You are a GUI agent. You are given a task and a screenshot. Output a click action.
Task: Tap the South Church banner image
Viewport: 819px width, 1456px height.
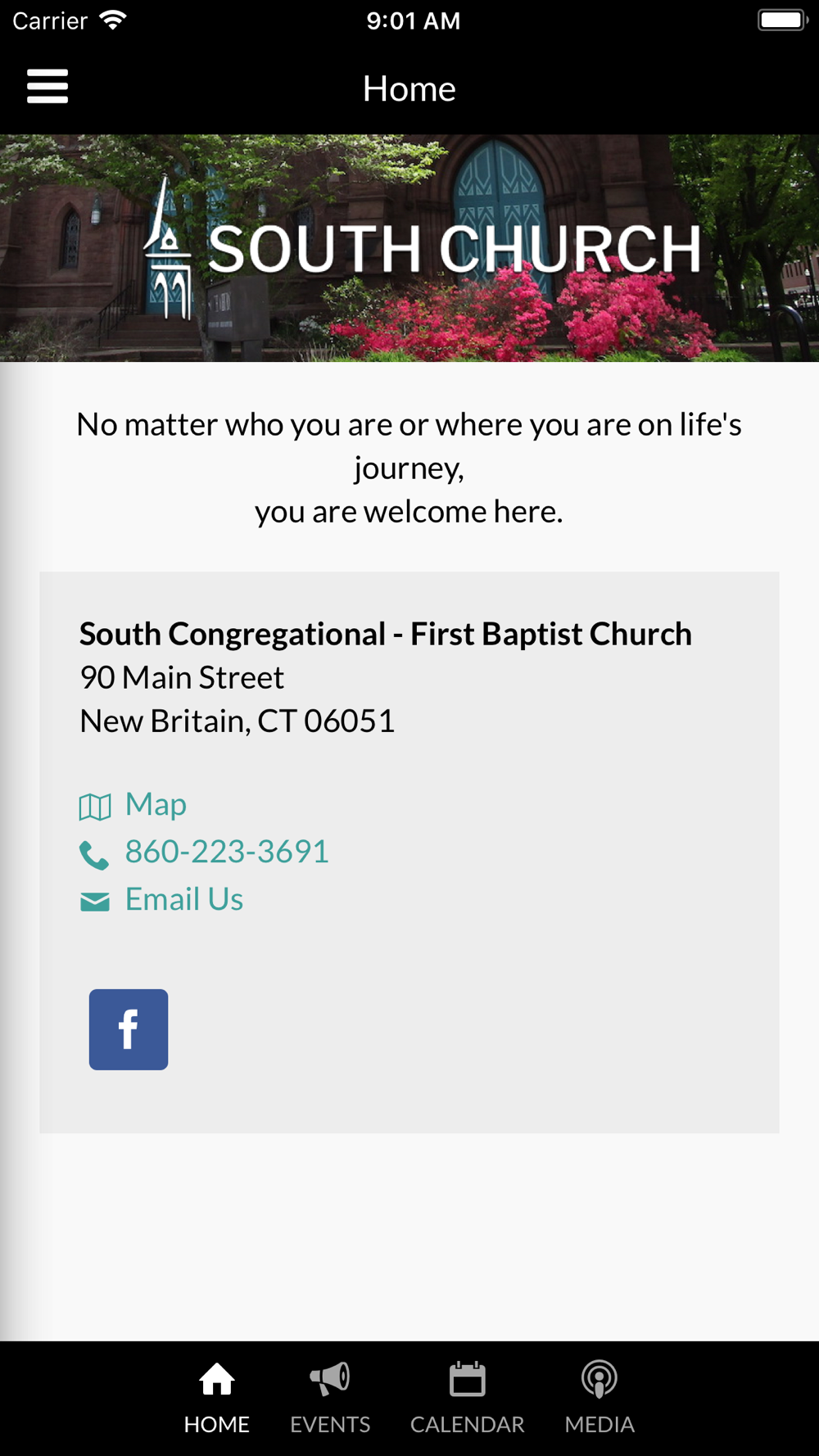point(409,248)
